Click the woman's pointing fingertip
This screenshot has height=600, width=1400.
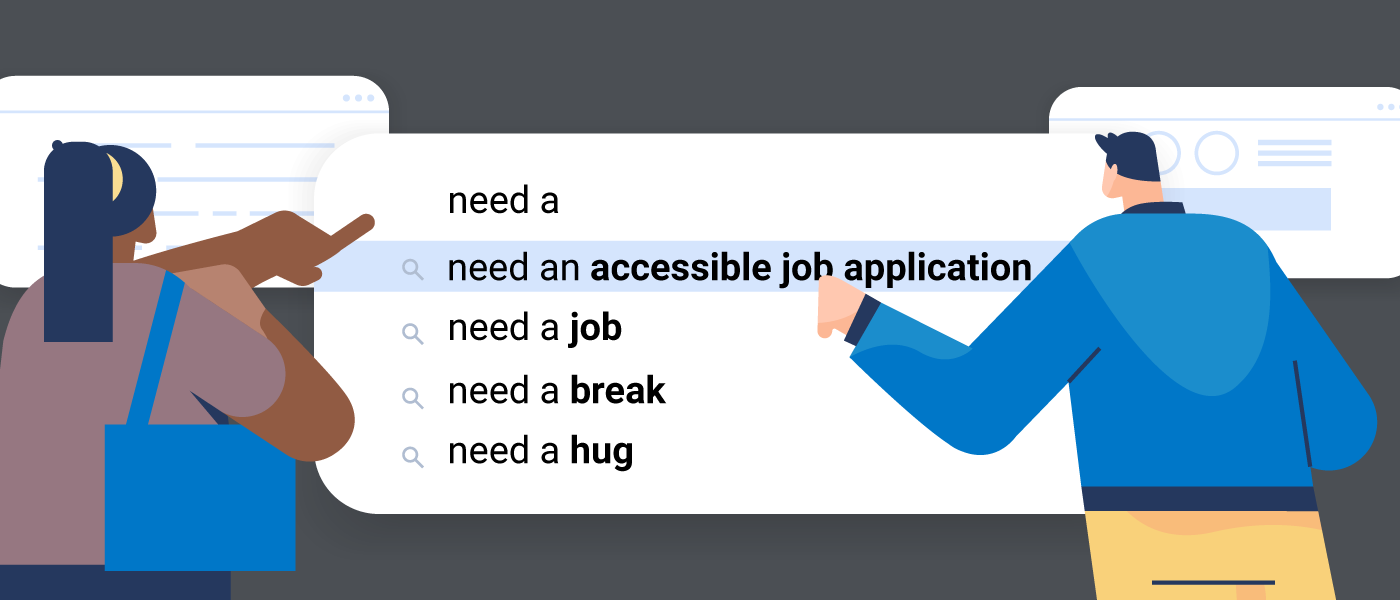pyautogui.click(x=366, y=222)
